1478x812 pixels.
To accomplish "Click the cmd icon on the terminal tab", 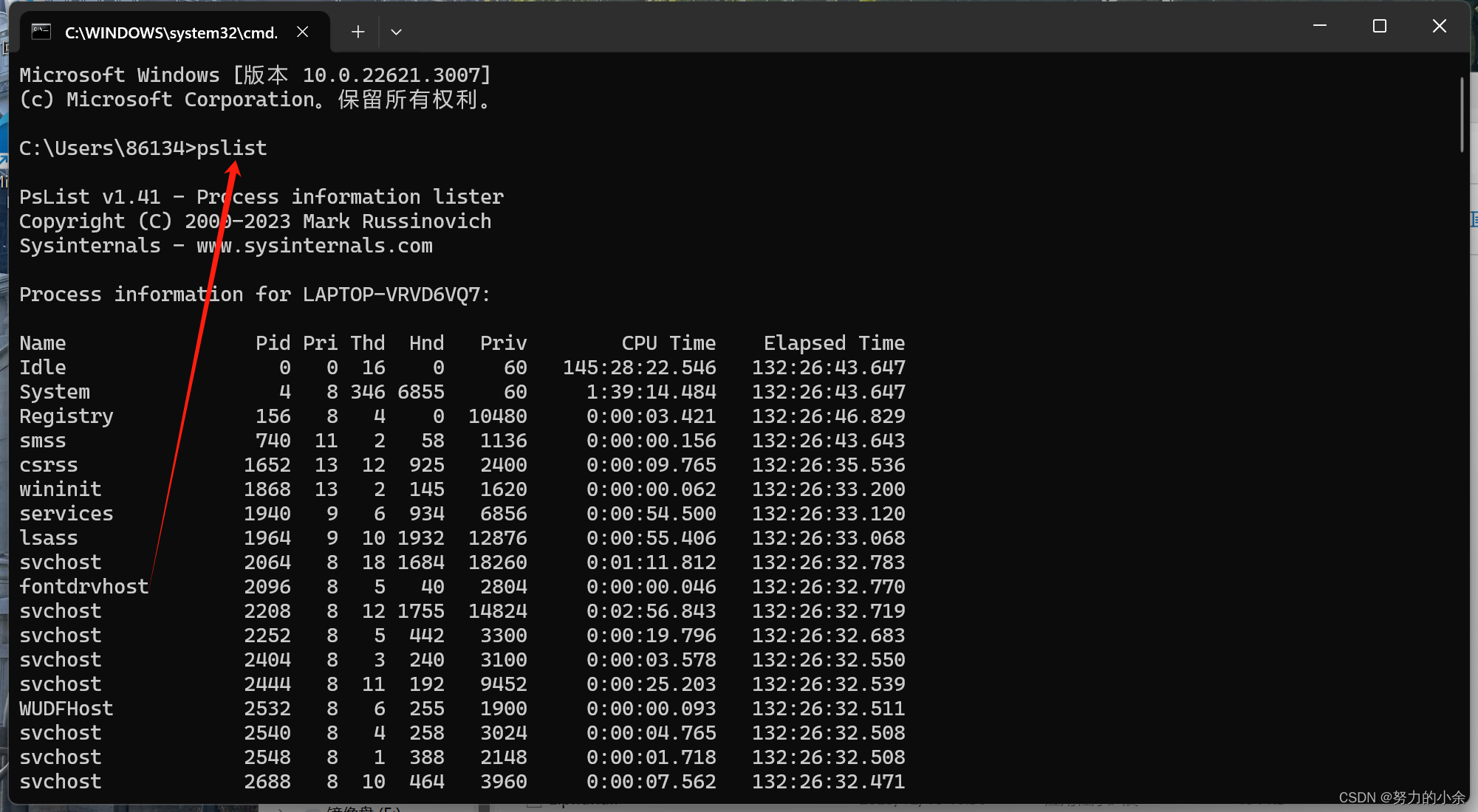I will click(41, 32).
